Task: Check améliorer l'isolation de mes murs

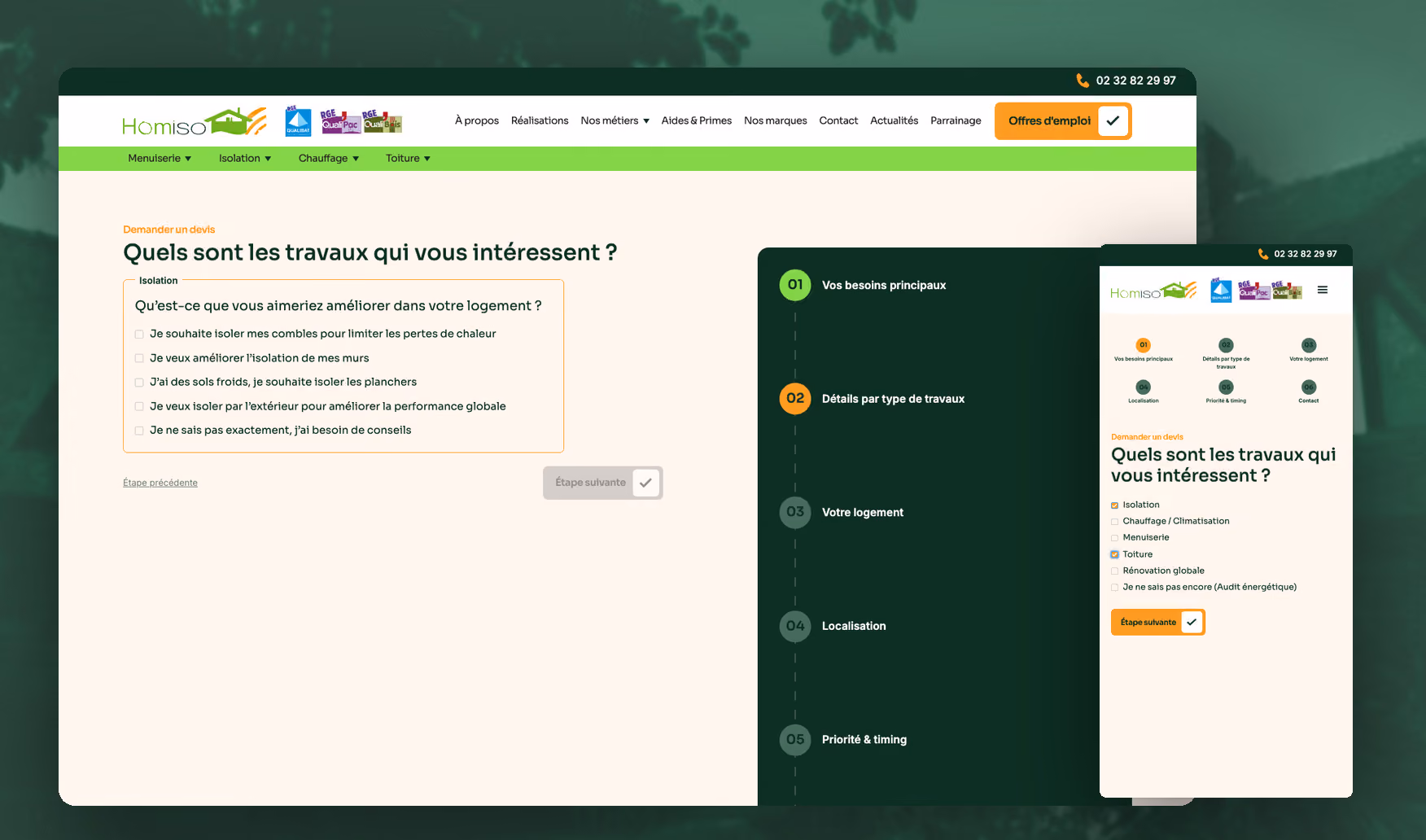Action: tap(139, 358)
